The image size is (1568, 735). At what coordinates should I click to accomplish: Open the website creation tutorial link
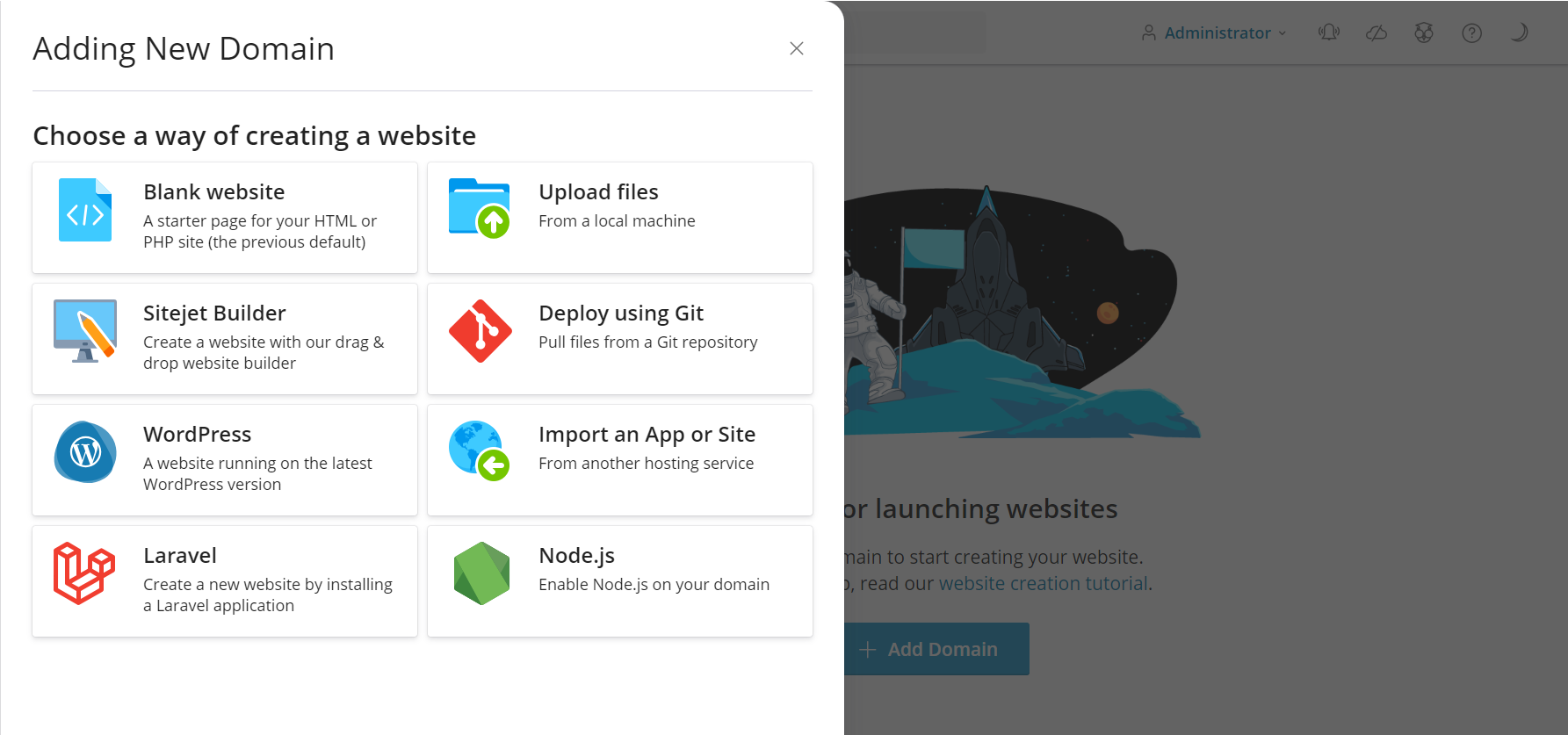click(x=1044, y=583)
